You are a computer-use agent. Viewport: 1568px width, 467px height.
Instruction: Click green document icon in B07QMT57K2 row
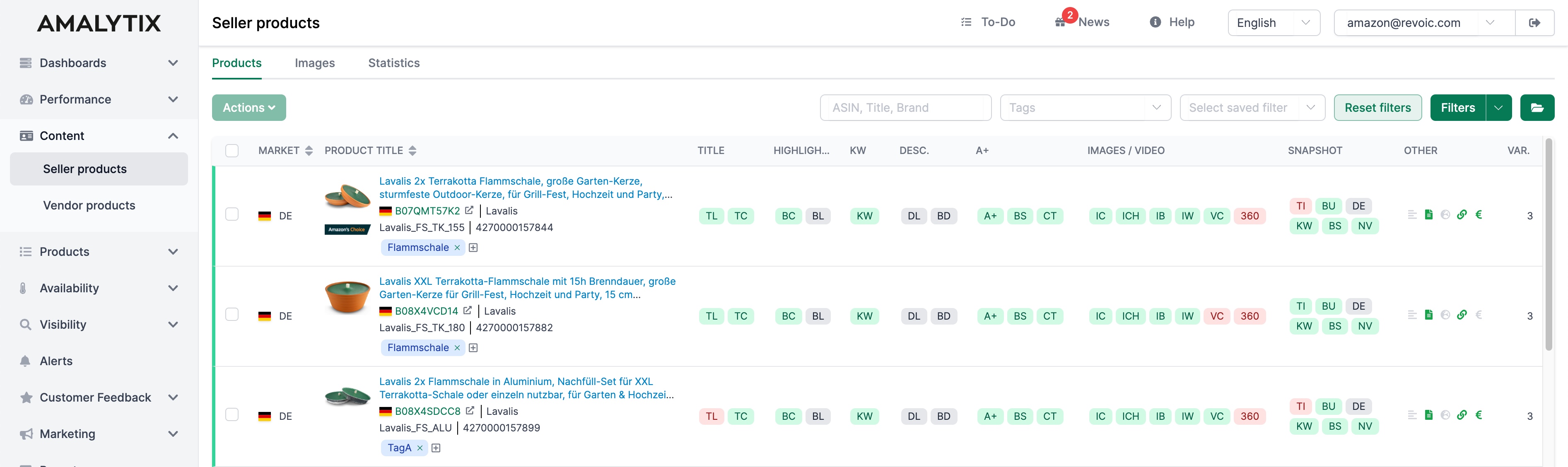click(1428, 214)
